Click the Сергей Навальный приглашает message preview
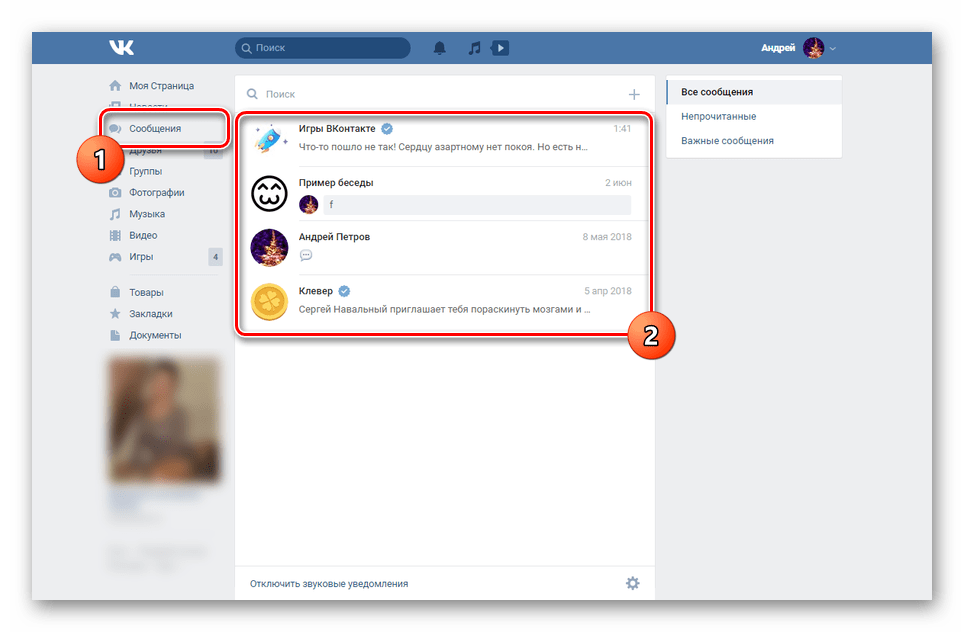This screenshot has height=632, width=964. 444,309
